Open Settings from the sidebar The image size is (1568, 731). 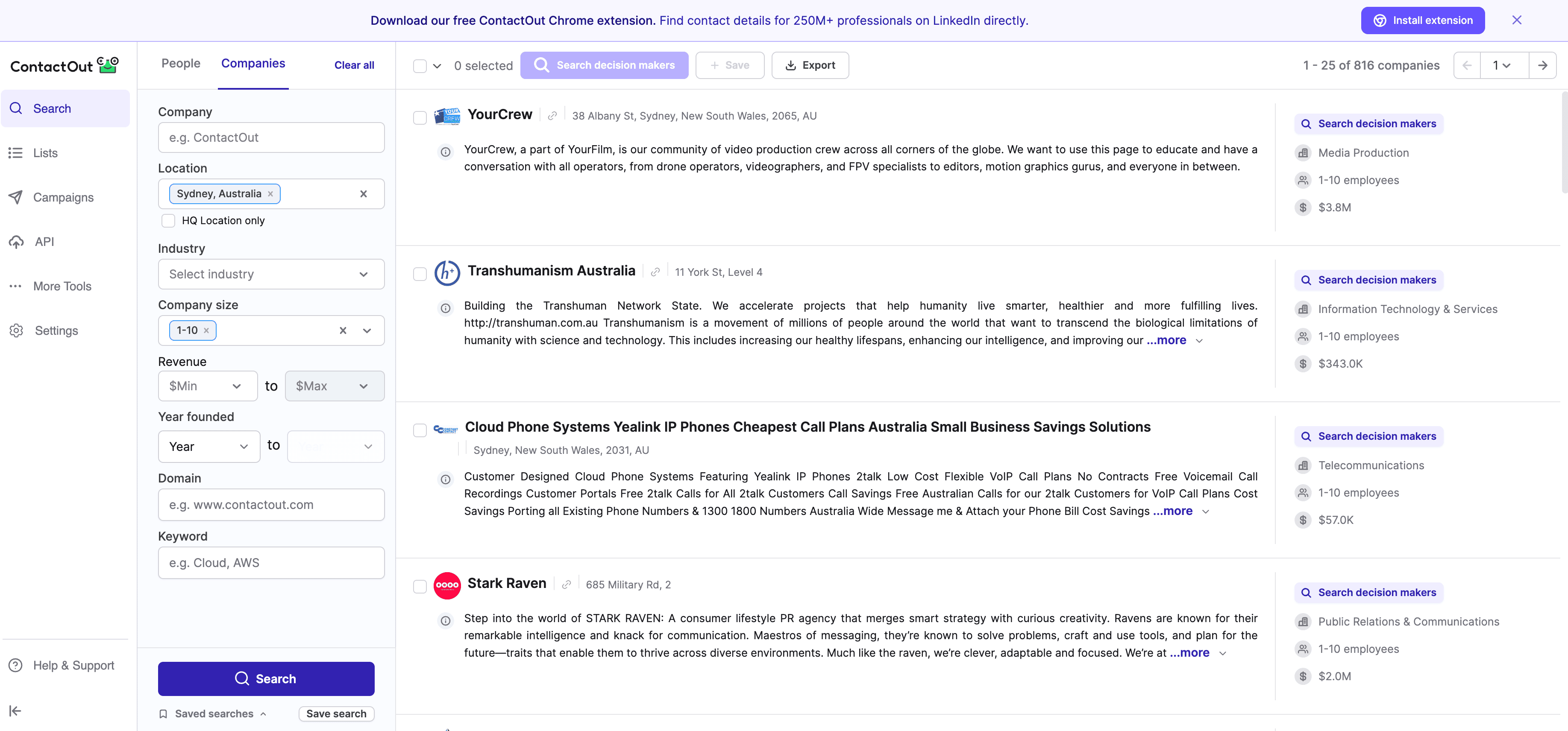[x=56, y=331]
